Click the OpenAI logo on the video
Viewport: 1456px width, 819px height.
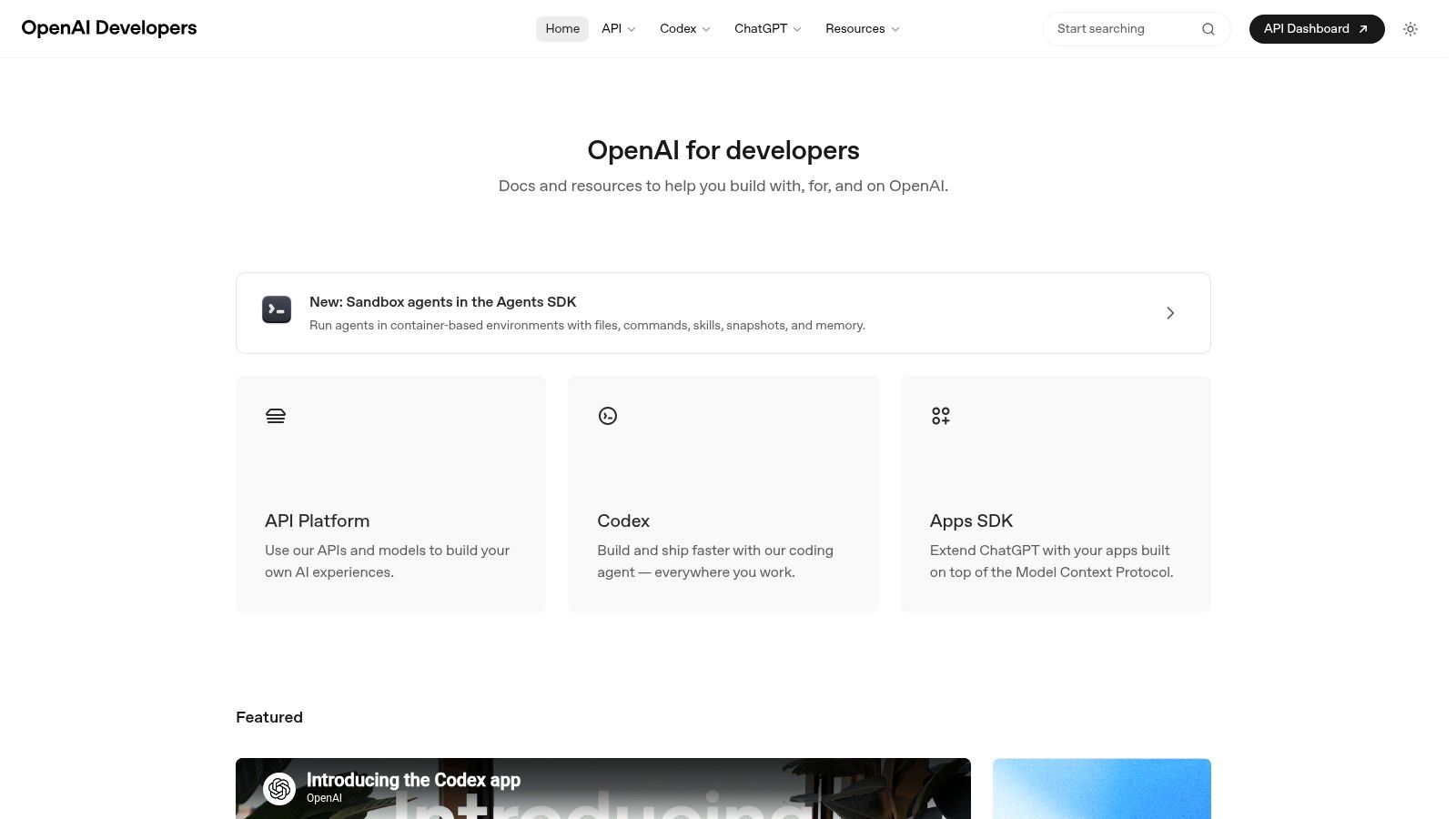tap(279, 788)
